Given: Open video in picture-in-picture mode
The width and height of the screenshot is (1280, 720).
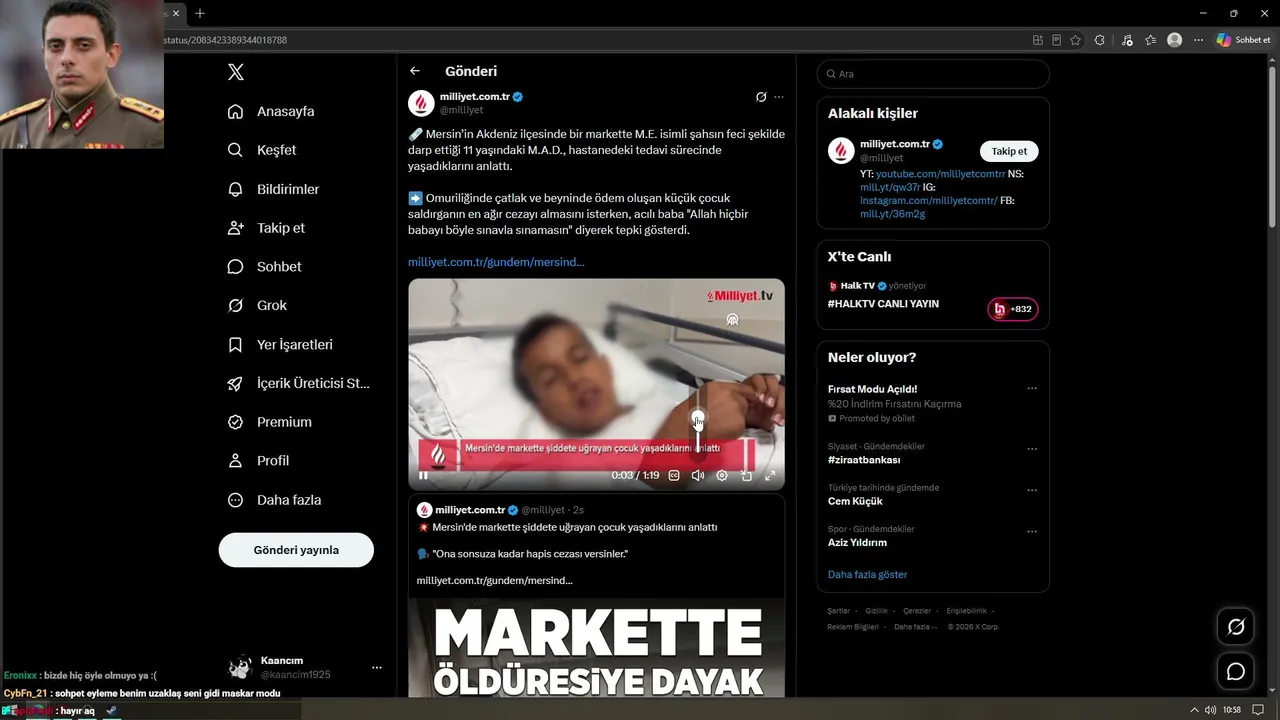Looking at the screenshot, I should [746, 476].
